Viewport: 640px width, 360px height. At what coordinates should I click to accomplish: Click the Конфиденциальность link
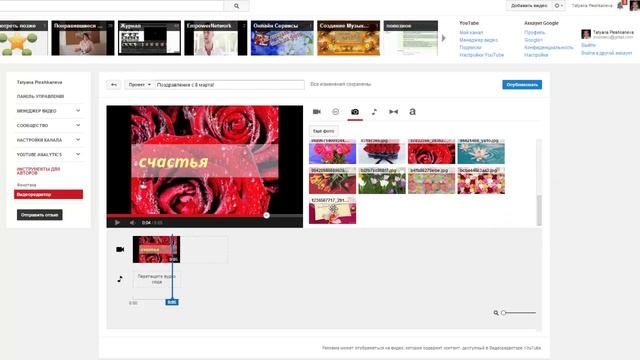[x=549, y=47]
